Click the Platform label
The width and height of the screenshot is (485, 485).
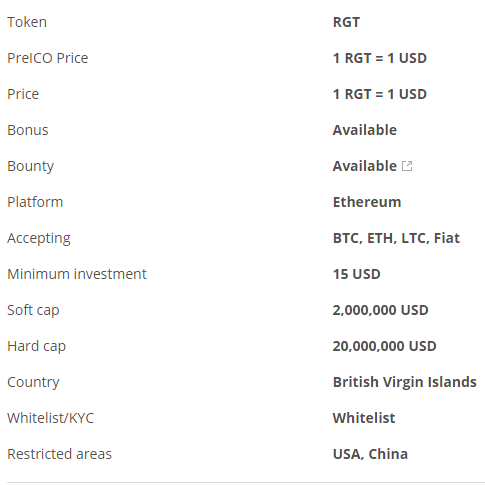35,202
